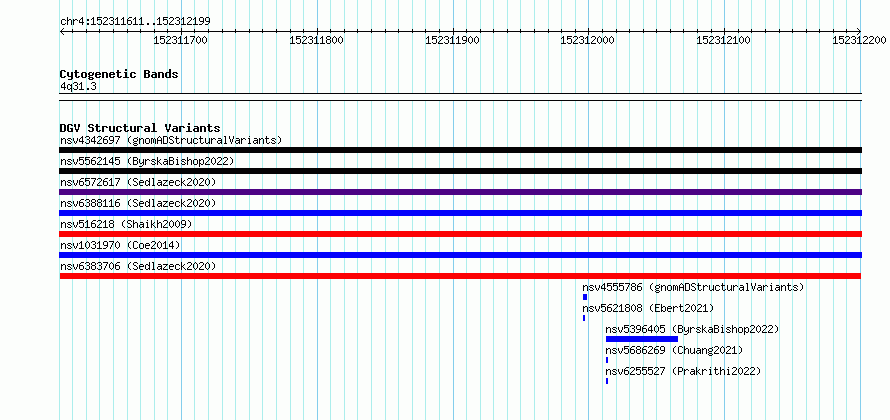Select the blue bar under nsv6388116
The image size is (890, 420).
coord(460,213)
